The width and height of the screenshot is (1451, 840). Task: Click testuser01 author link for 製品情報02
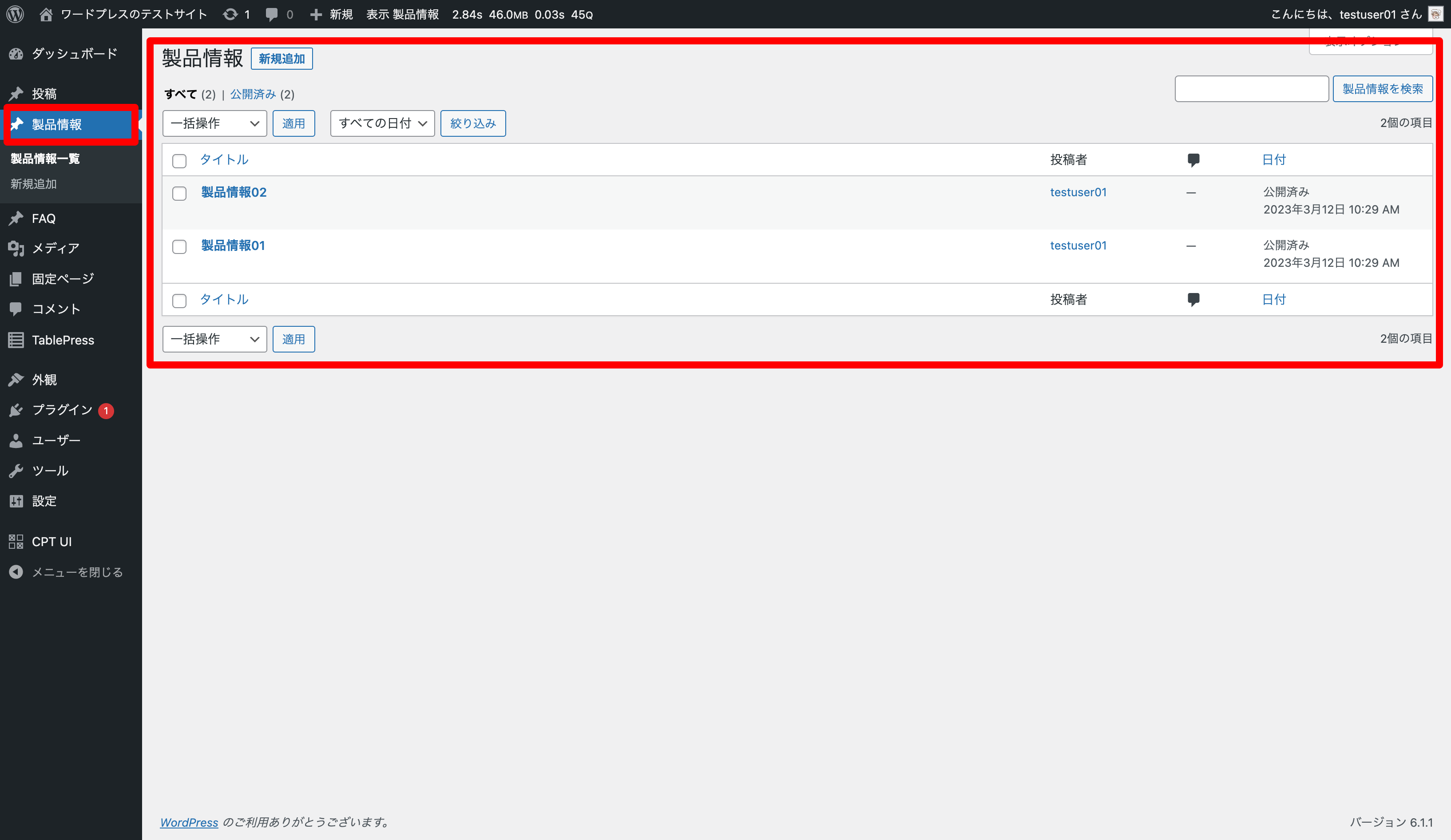click(1078, 192)
